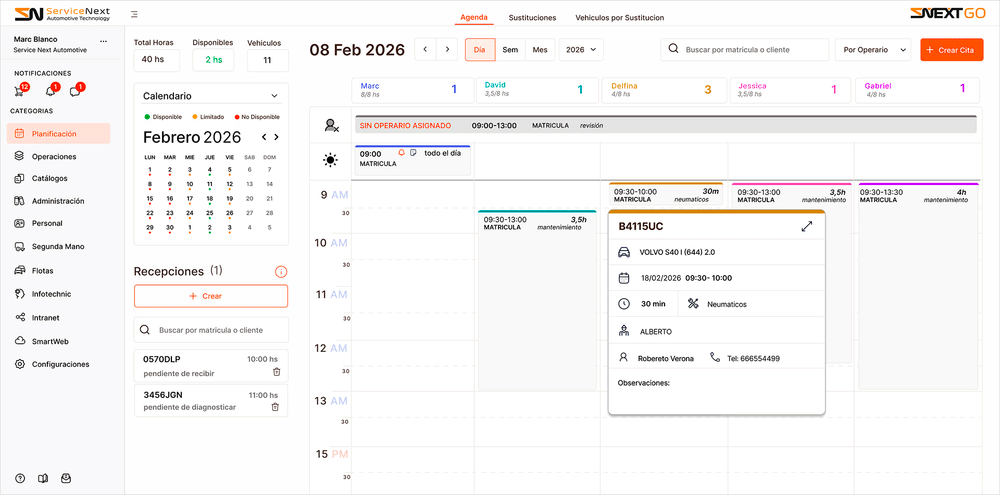Click the Crear button under Recepciones
This screenshot has height=495, width=1000.
211,296
